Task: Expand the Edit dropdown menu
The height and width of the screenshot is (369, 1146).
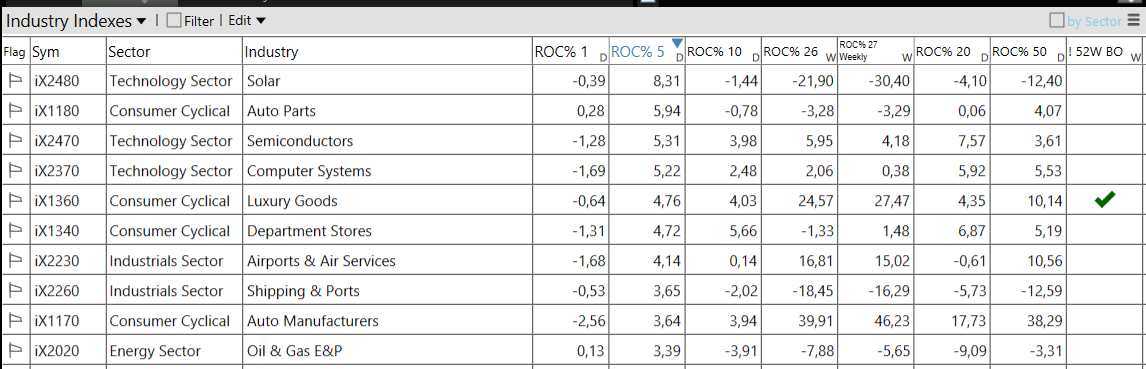Action: [x=247, y=21]
